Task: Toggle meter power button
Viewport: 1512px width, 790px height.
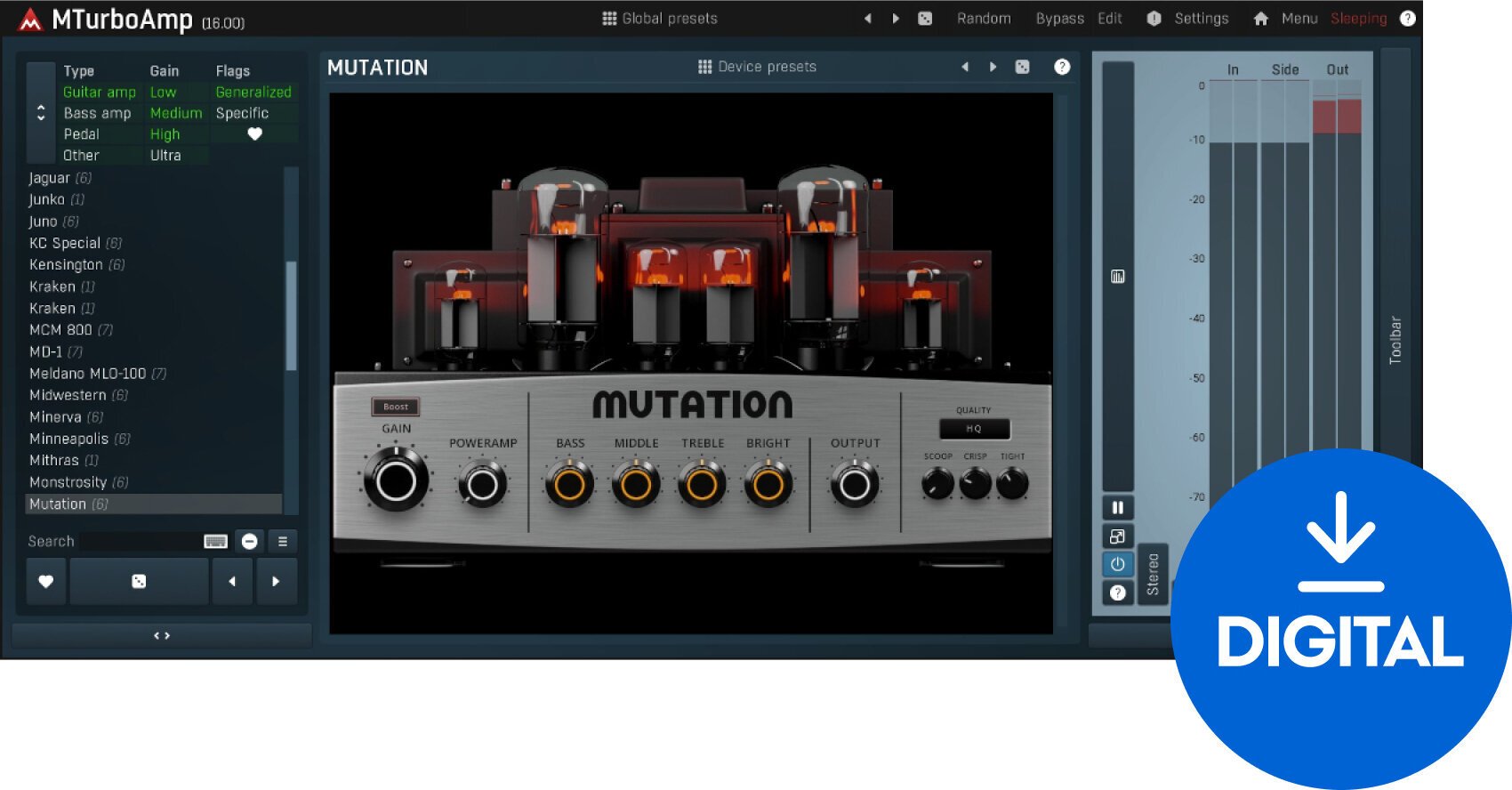Action: 1118,564
